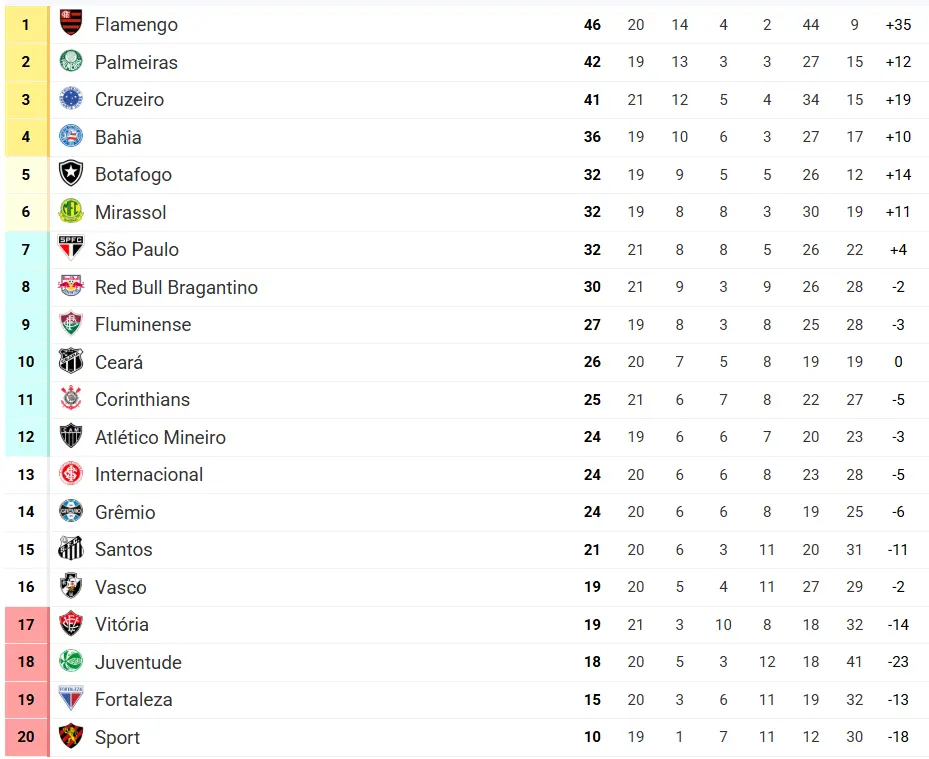929x759 pixels.
Task: Select the Fluminense team name
Action: click(x=143, y=324)
